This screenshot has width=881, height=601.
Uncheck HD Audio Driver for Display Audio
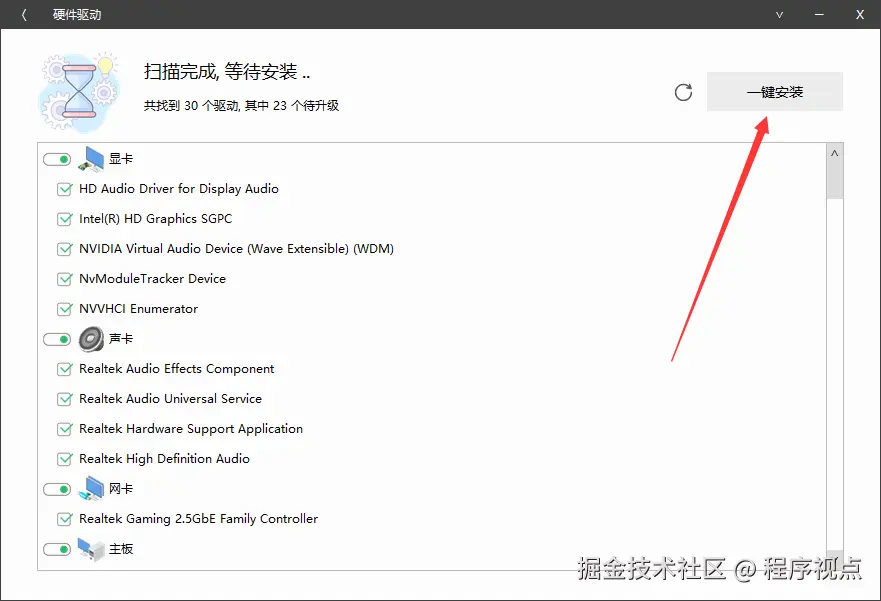coord(65,189)
